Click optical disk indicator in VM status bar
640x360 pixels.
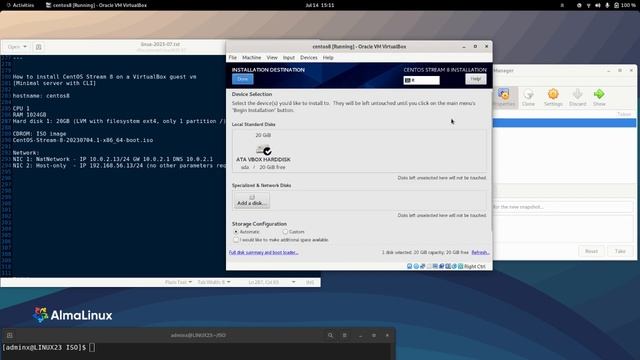click(416, 266)
